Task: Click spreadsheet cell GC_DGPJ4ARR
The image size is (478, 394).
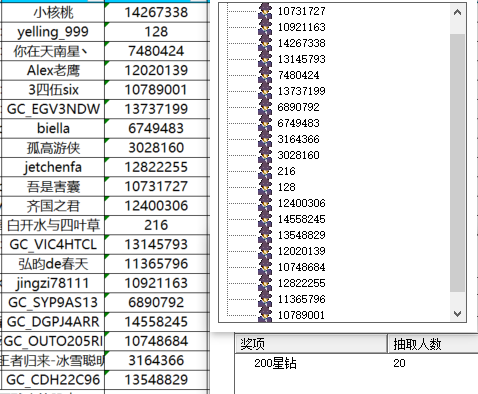Action: tap(53, 322)
